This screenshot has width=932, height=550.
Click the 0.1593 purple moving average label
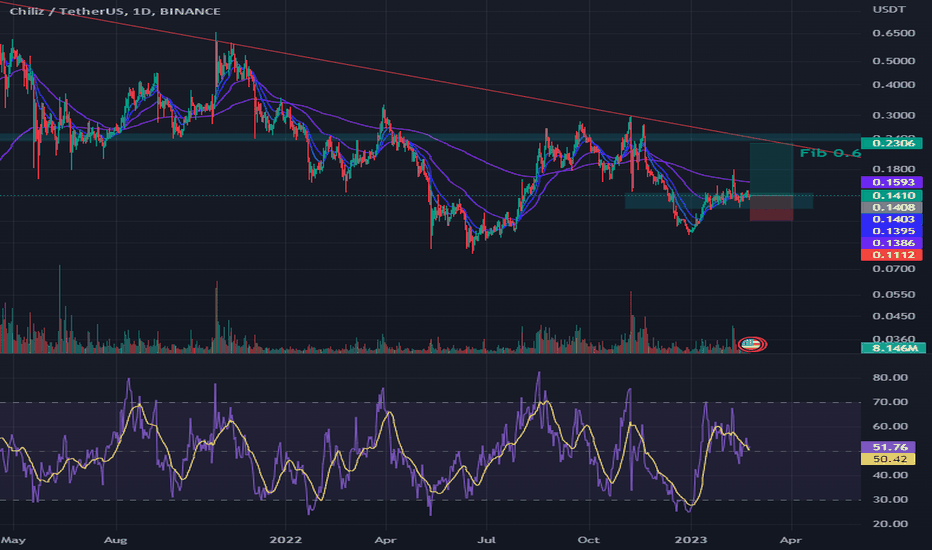click(x=892, y=183)
